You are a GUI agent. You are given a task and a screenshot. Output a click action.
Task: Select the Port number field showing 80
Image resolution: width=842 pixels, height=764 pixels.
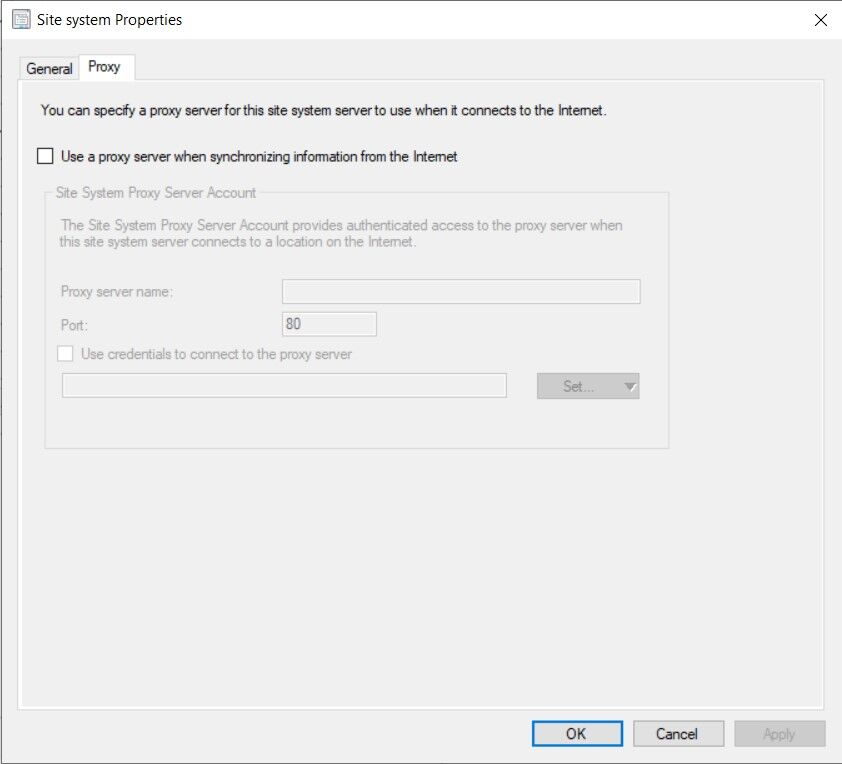(329, 323)
